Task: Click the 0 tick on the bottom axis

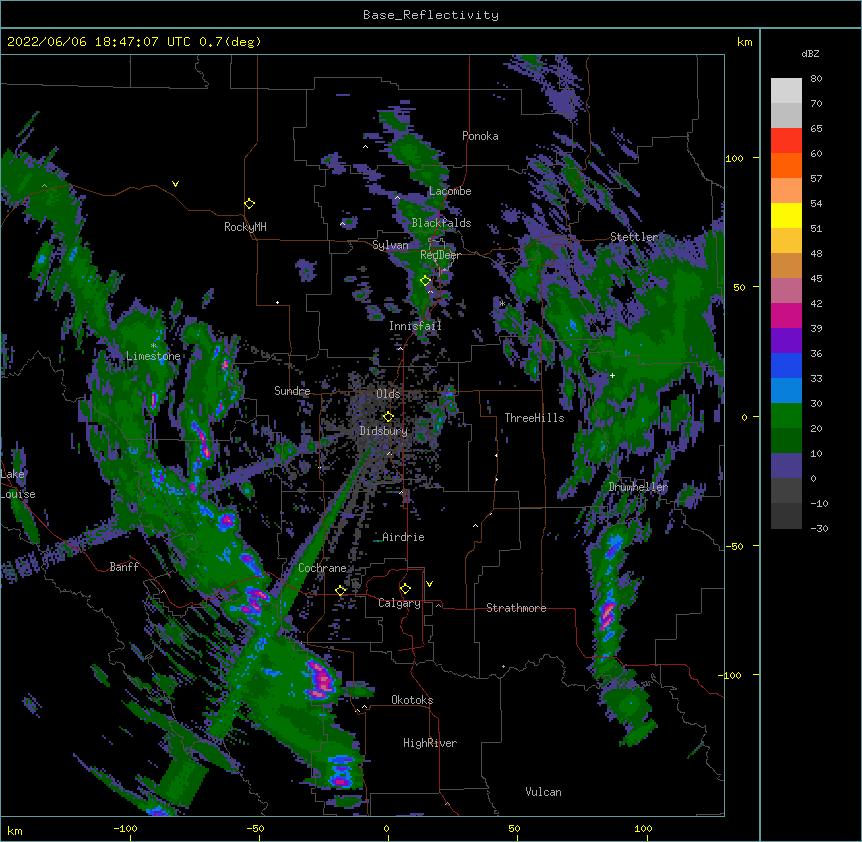Action: click(x=387, y=829)
